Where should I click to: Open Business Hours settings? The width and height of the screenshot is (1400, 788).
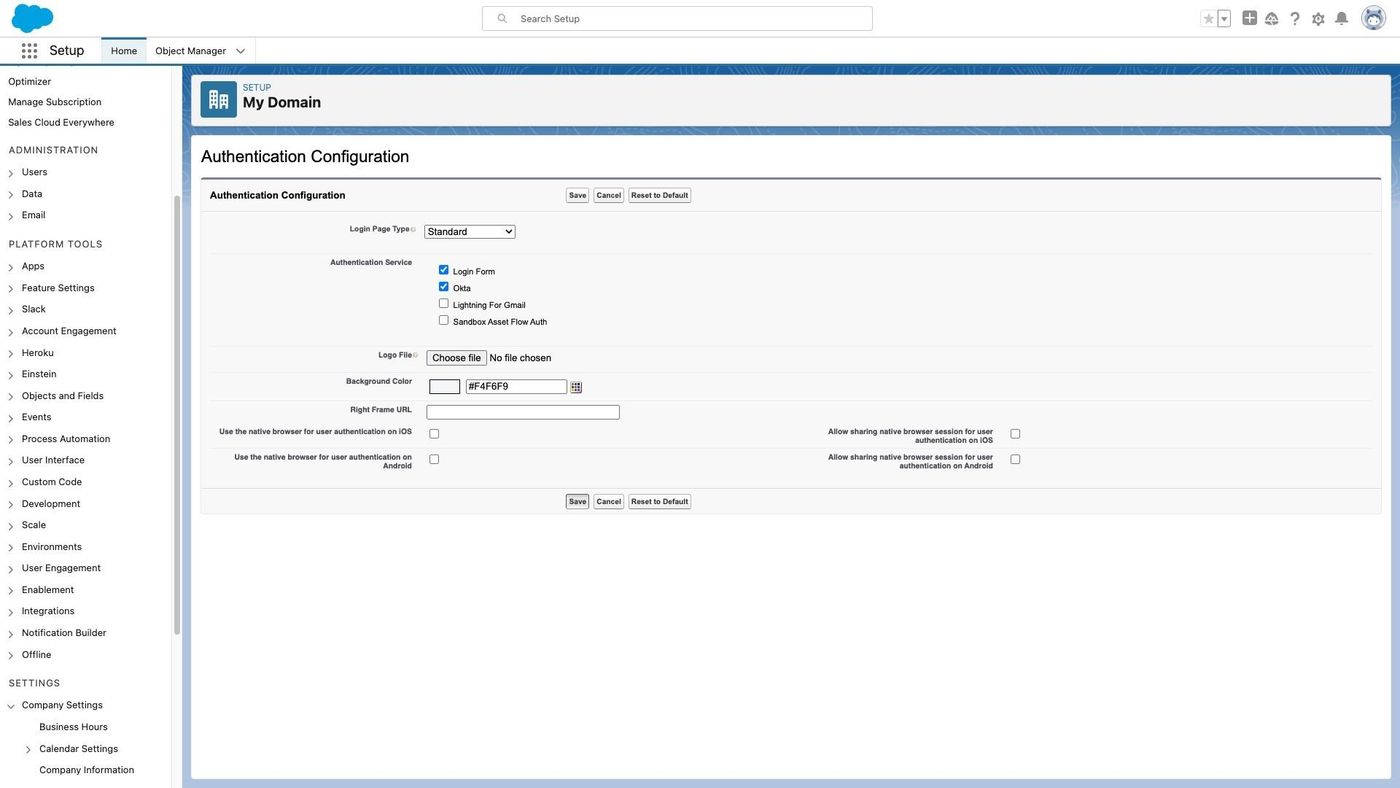73,727
